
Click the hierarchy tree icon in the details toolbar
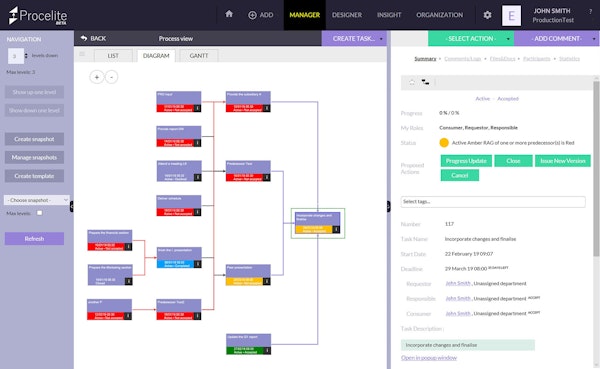point(425,82)
